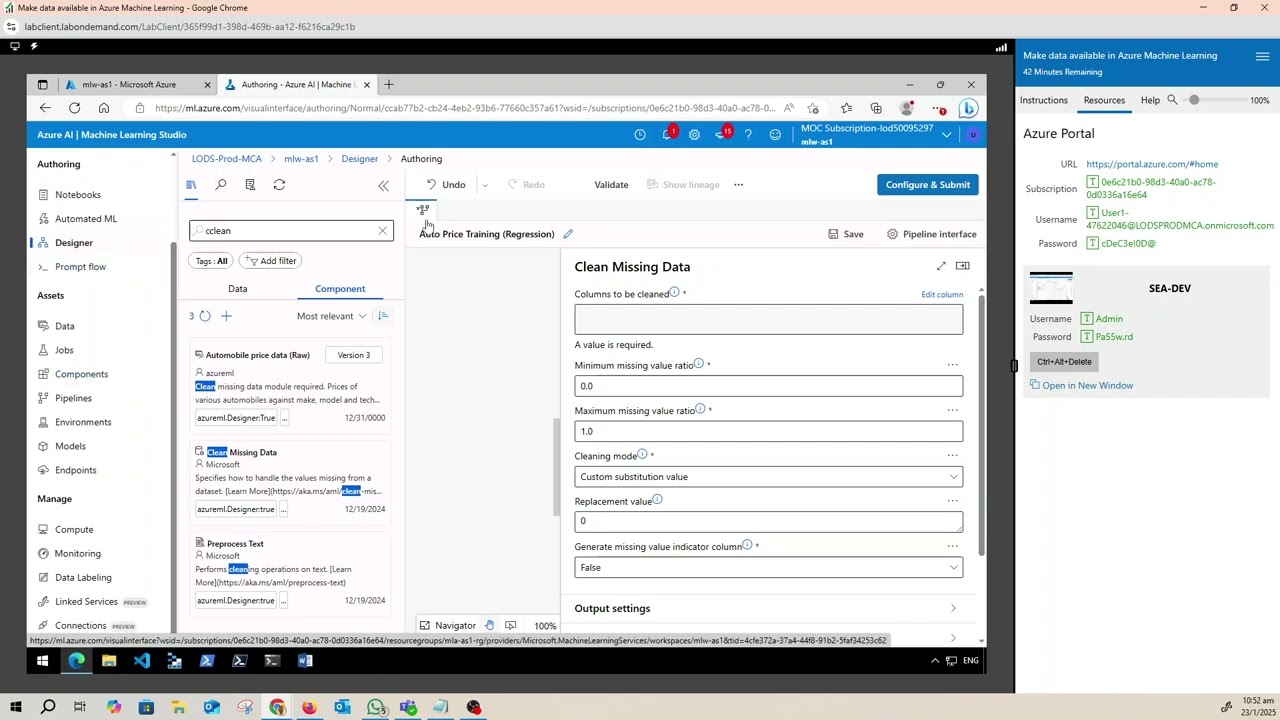Open the asset library icon in designer panel
1280x720 pixels.
(x=191, y=185)
